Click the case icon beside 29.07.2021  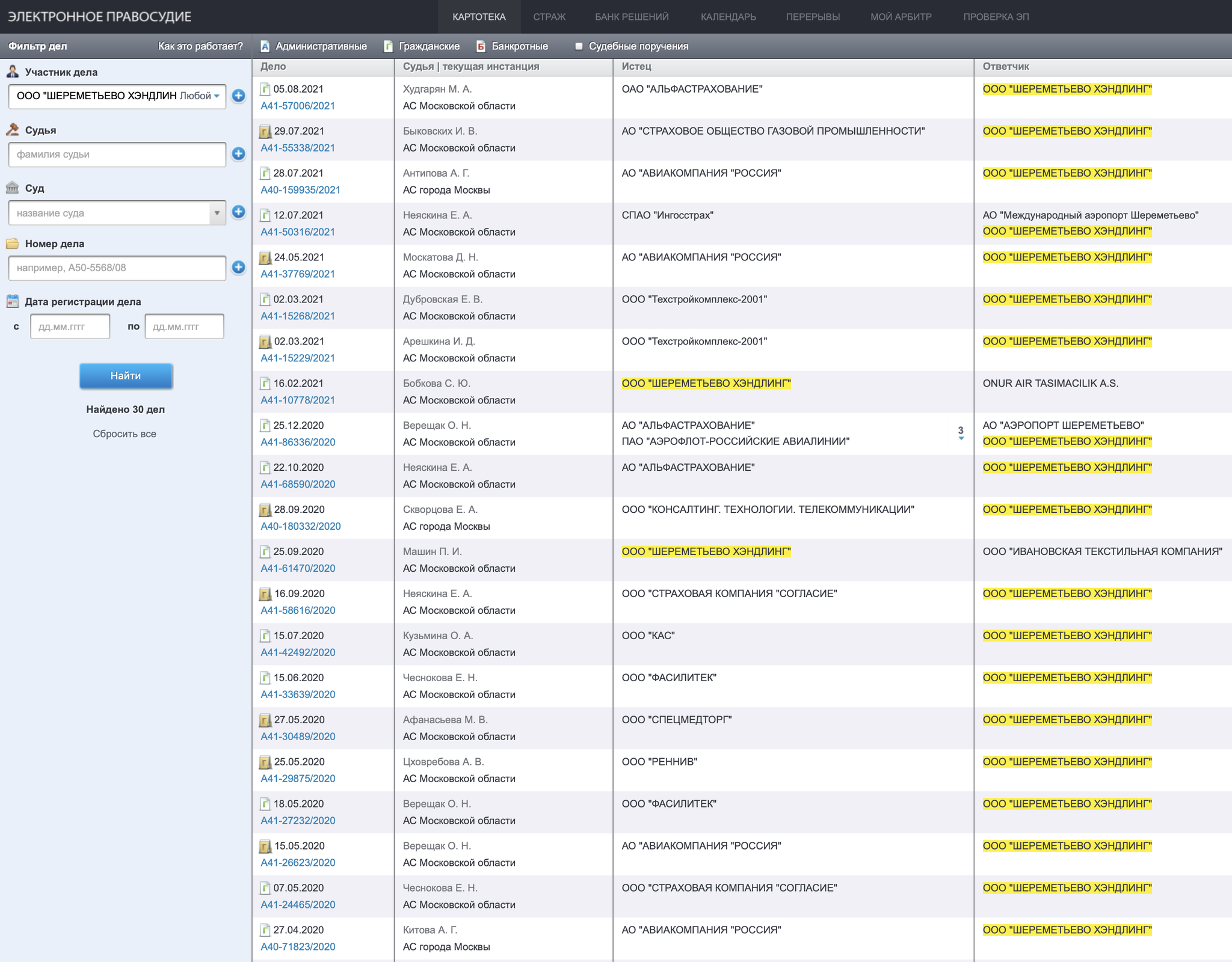pyautogui.click(x=265, y=132)
